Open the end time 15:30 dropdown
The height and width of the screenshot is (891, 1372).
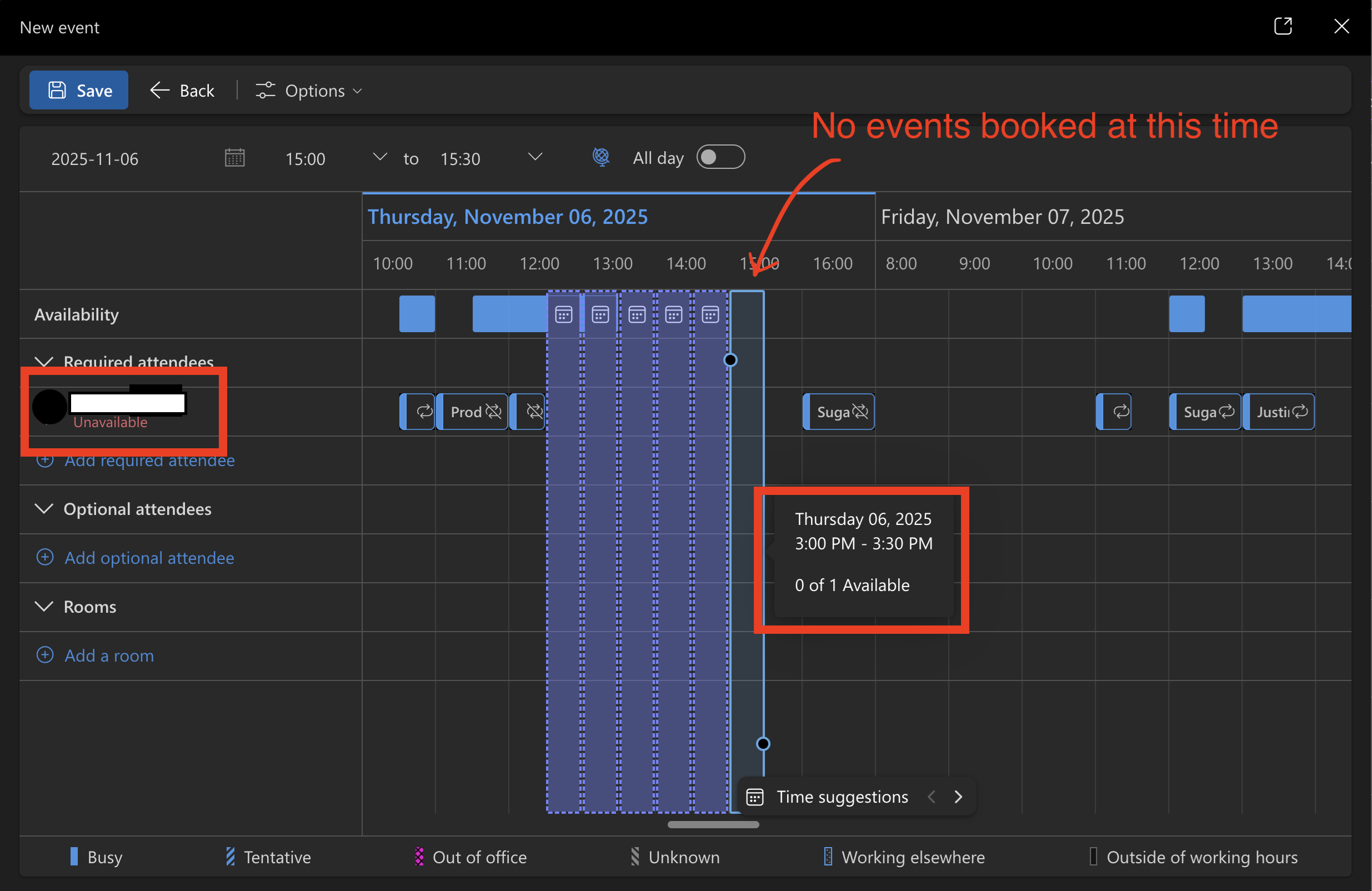535,157
